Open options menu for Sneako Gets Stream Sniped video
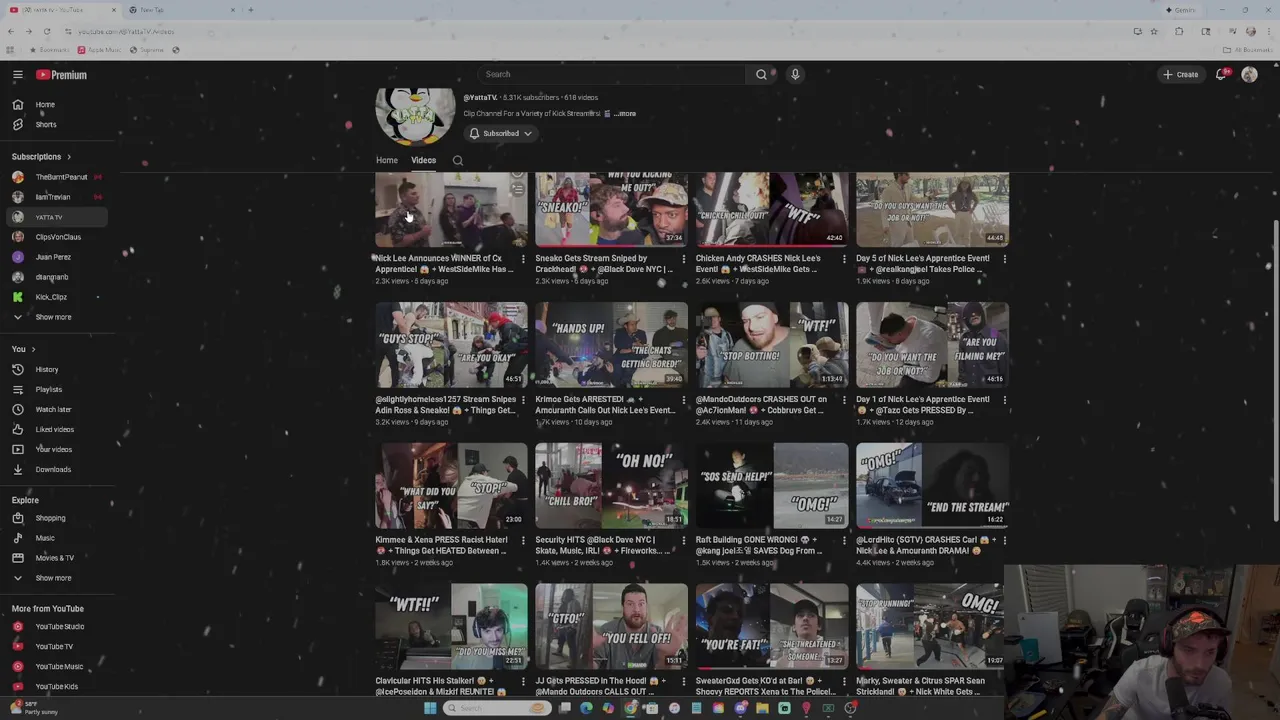This screenshot has width=1280, height=720. [684, 259]
